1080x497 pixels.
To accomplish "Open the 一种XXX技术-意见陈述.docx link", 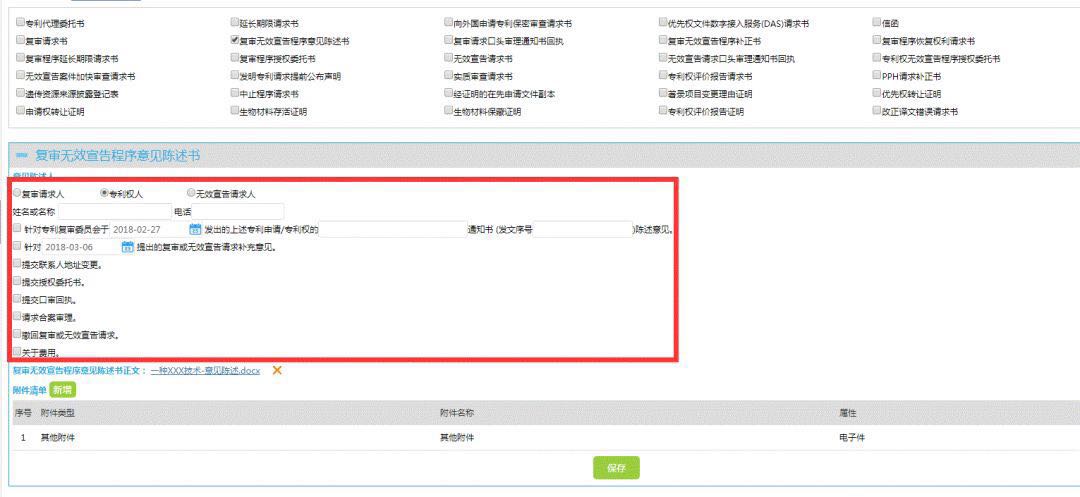I will coord(205,370).
